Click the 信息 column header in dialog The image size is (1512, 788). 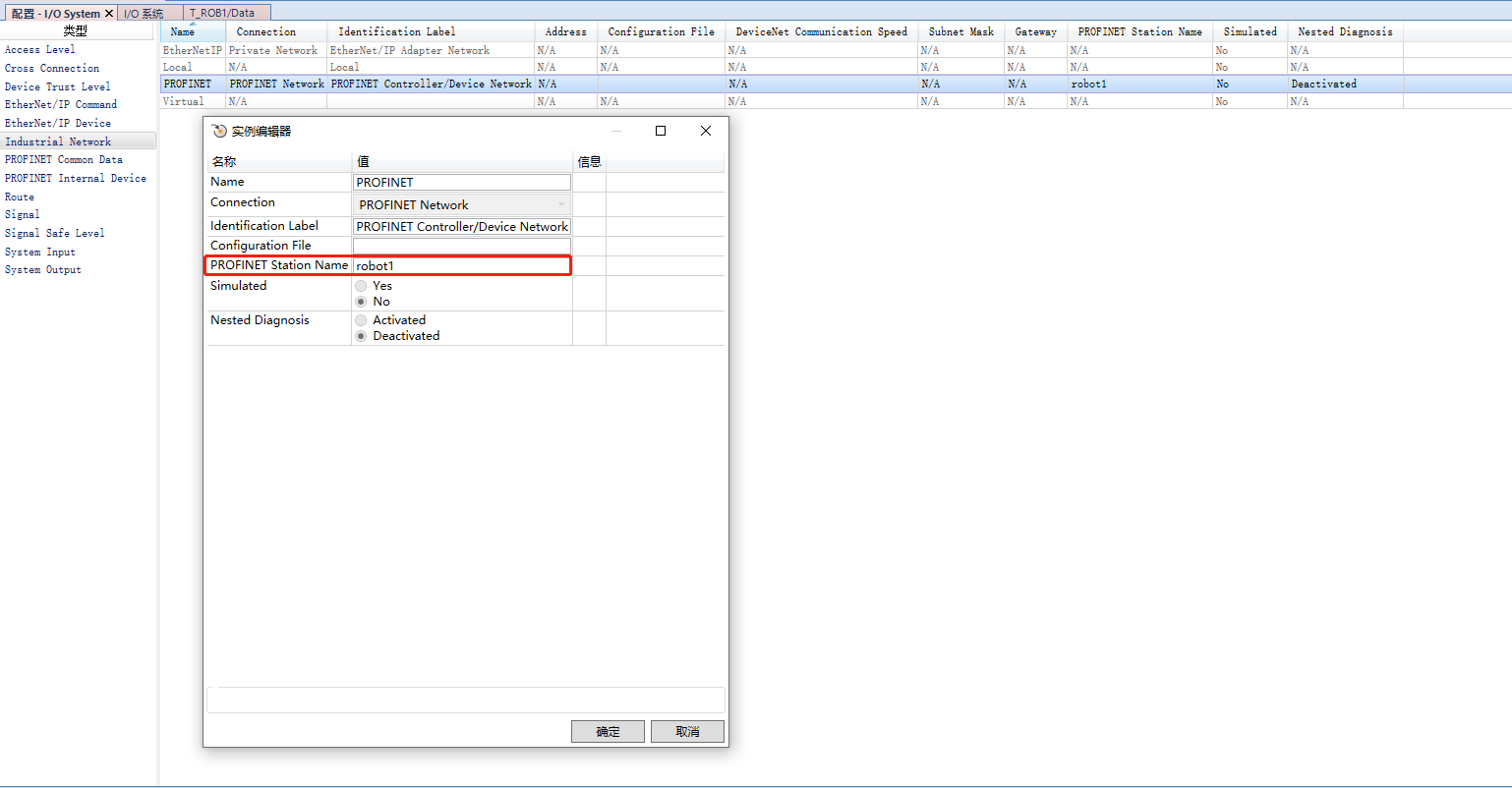590,162
